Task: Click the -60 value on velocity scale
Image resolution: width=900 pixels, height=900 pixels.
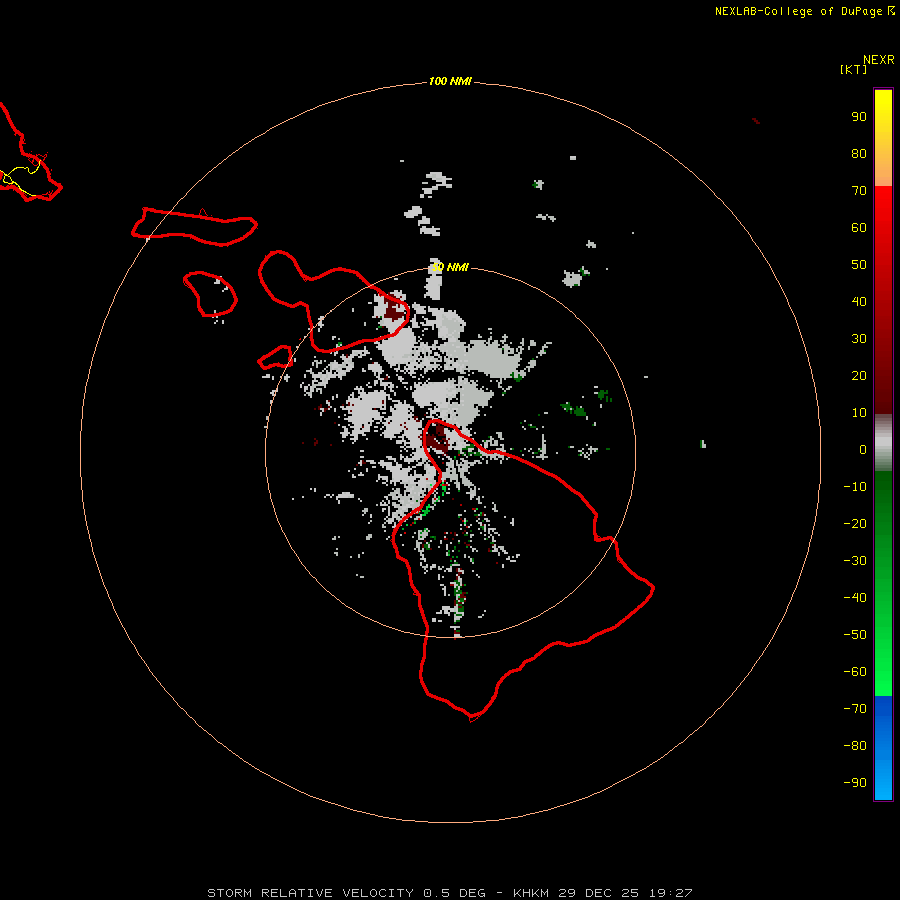Action: [855, 672]
